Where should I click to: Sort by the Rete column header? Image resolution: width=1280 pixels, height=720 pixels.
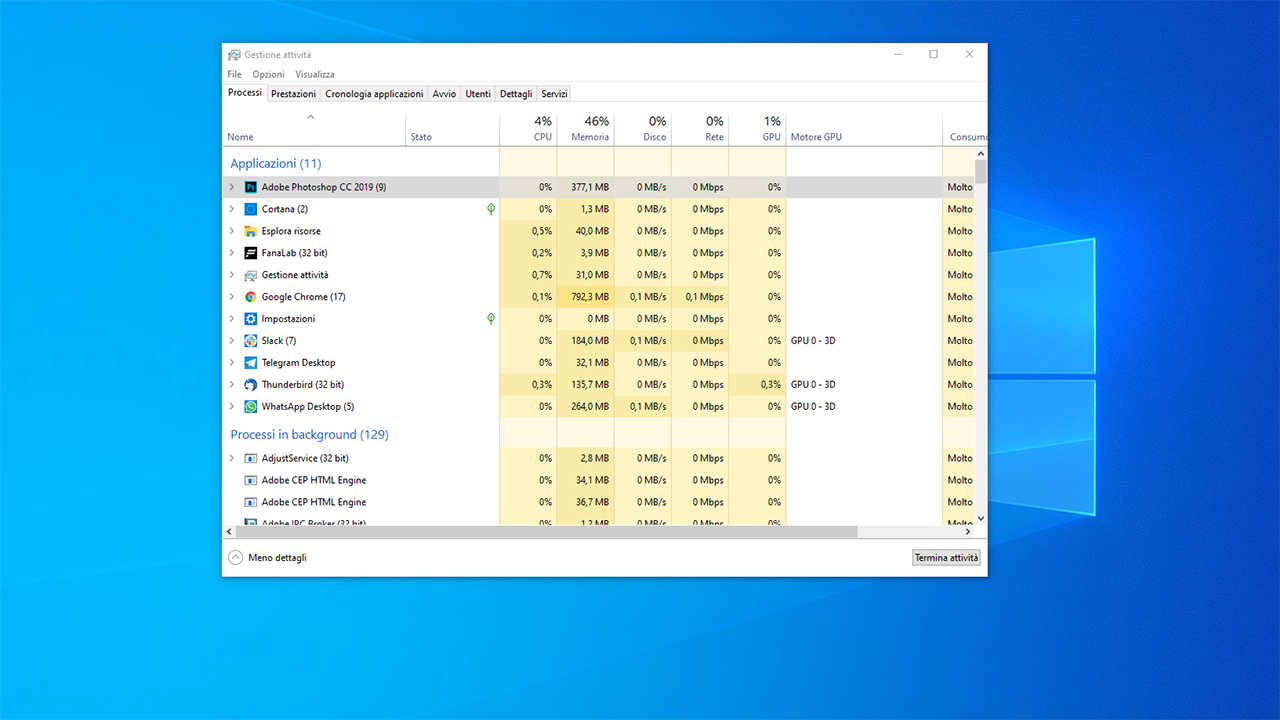point(700,128)
